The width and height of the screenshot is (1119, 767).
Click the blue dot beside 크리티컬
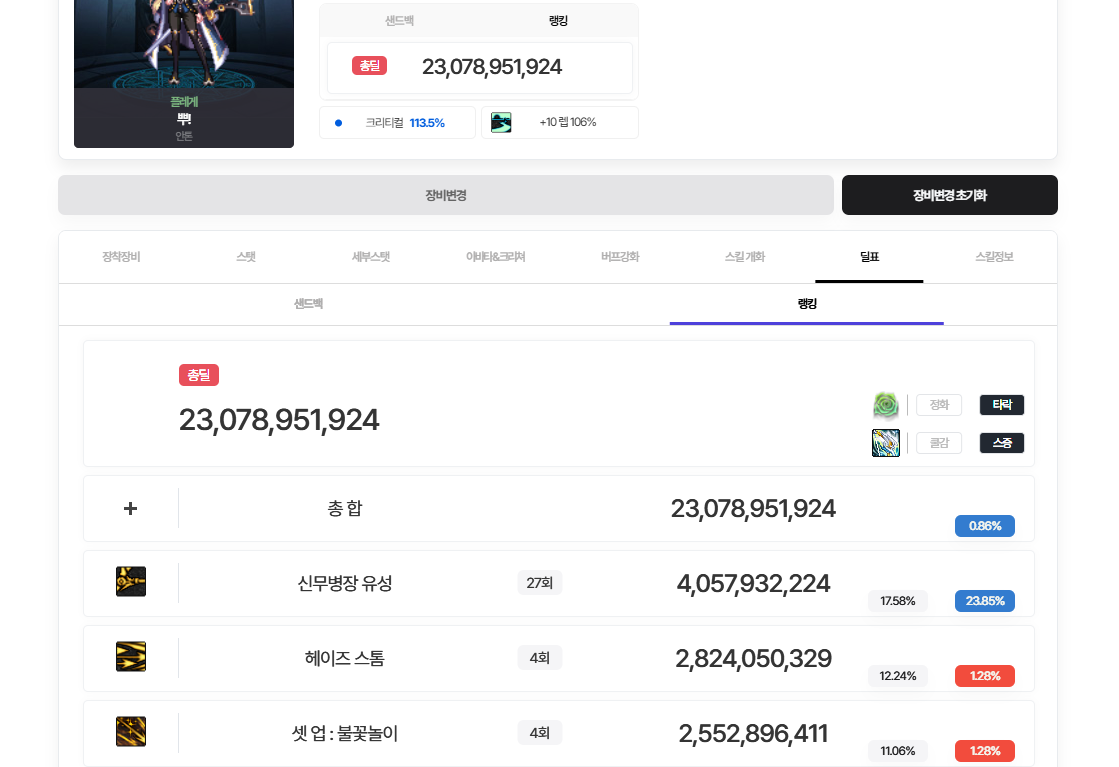tap(338, 123)
